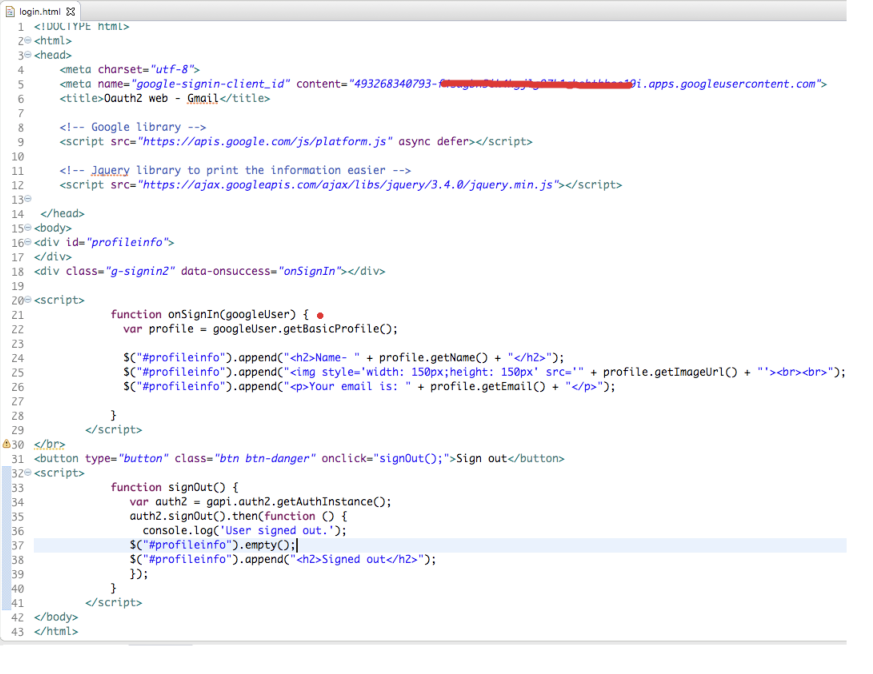Click 'auth2.signOut().then(function' line
Screen dimensions: 873x674
coord(238,516)
